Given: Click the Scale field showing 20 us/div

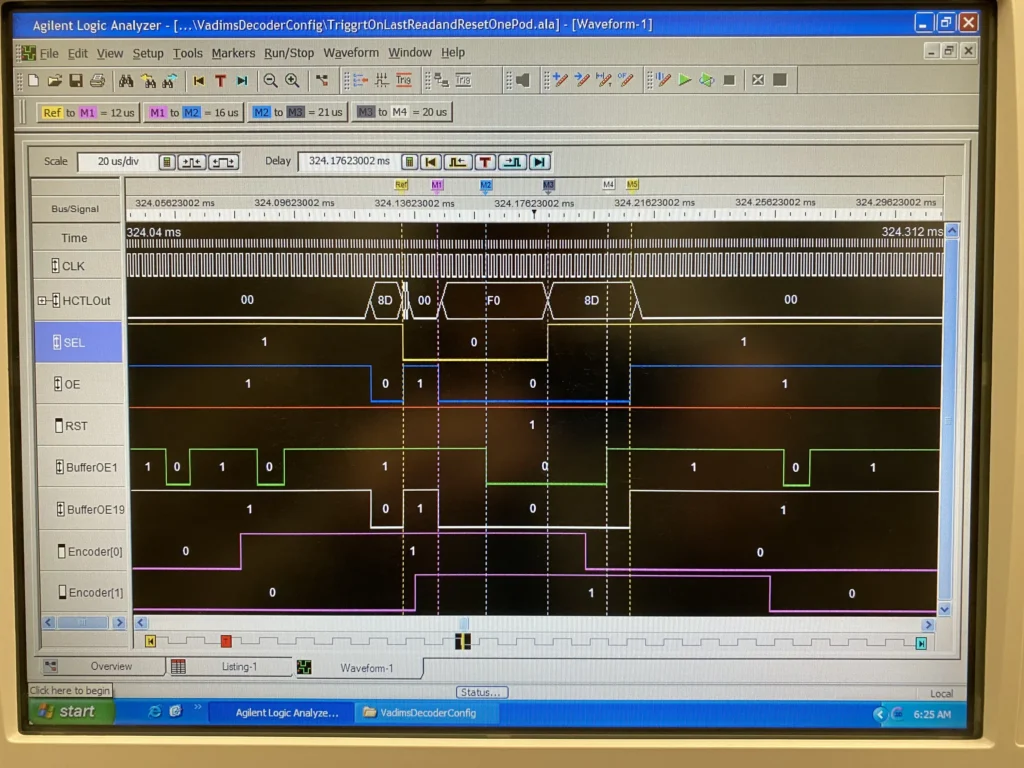Looking at the screenshot, I should tap(118, 162).
